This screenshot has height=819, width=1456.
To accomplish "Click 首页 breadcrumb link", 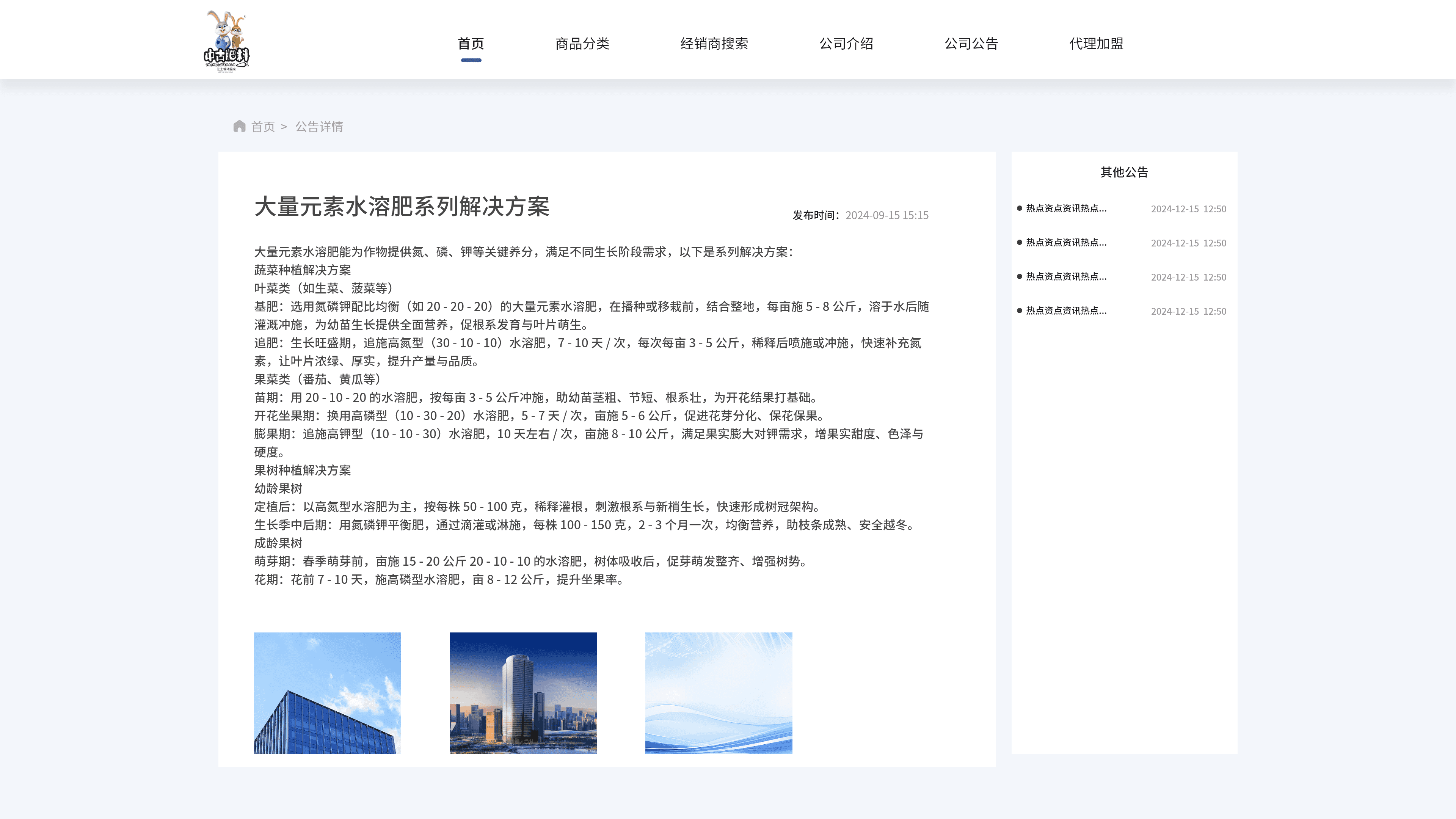I will (263, 127).
